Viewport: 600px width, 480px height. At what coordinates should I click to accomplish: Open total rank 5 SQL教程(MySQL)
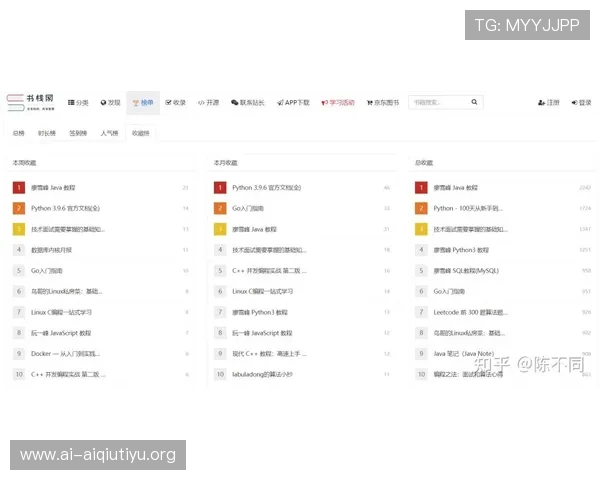tap(466, 271)
